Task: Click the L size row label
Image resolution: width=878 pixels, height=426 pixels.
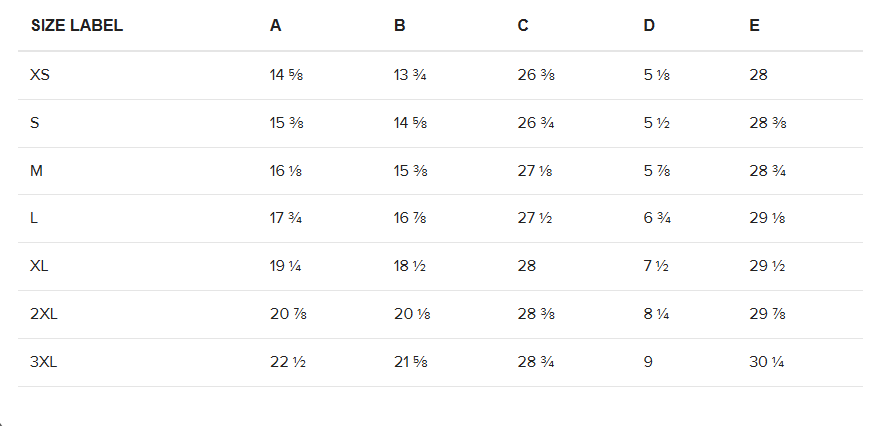Action: 34,218
